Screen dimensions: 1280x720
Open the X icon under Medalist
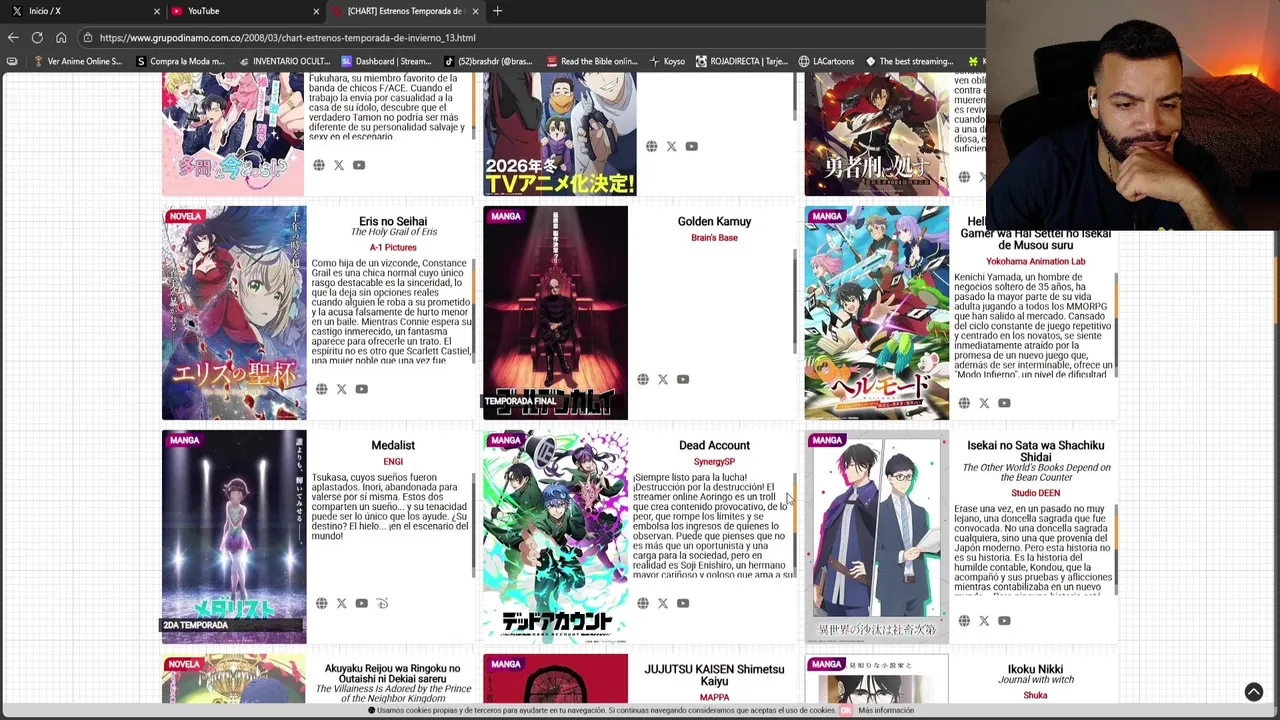point(341,603)
